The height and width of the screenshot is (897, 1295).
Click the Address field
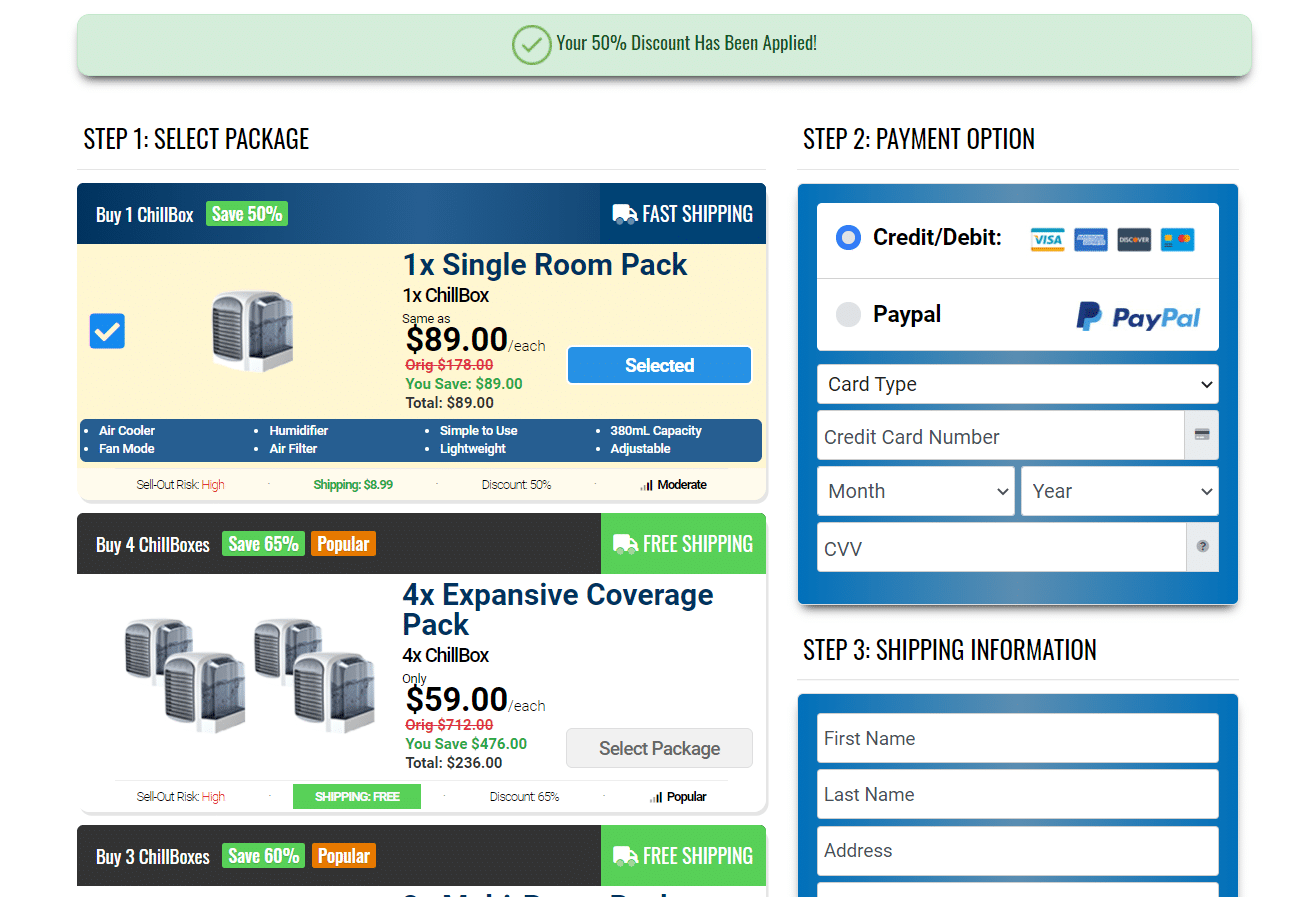click(x=1018, y=850)
